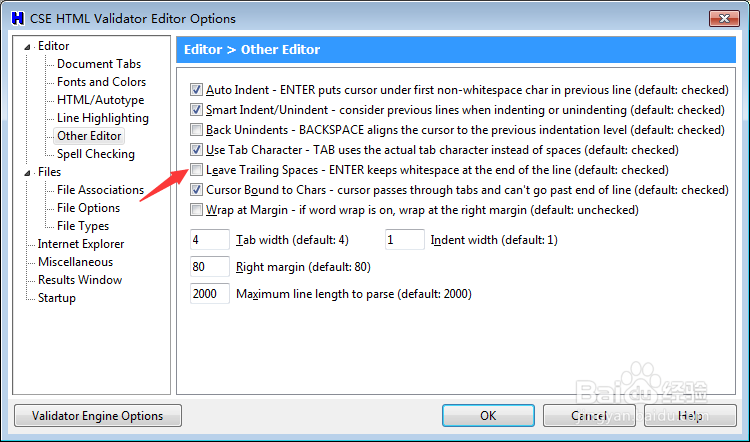Select the Line Highlighting tree item

tap(102, 118)
